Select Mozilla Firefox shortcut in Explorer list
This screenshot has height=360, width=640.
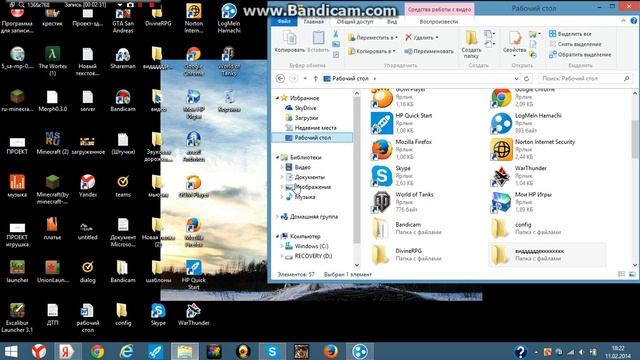point(404,149)
